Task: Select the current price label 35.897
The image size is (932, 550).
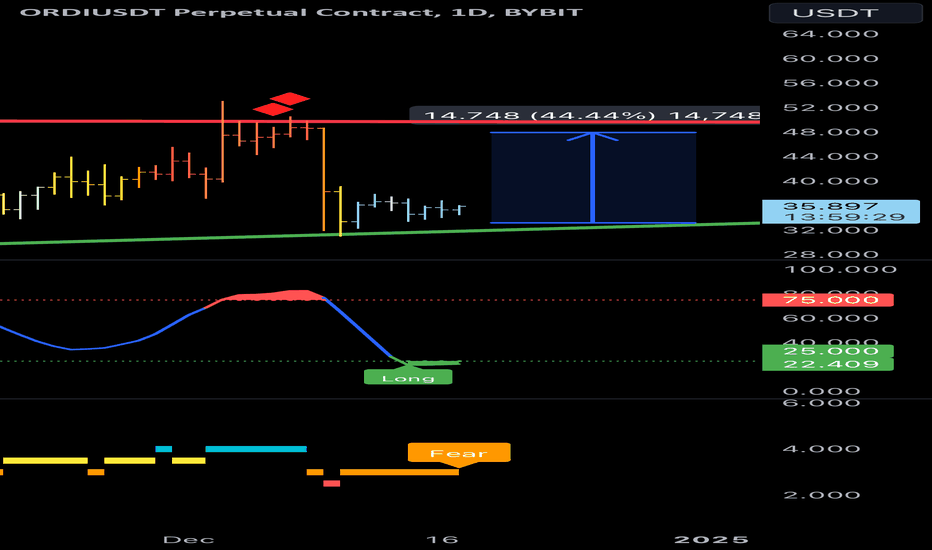Action: pyautogui.click(x=830, y=206)
